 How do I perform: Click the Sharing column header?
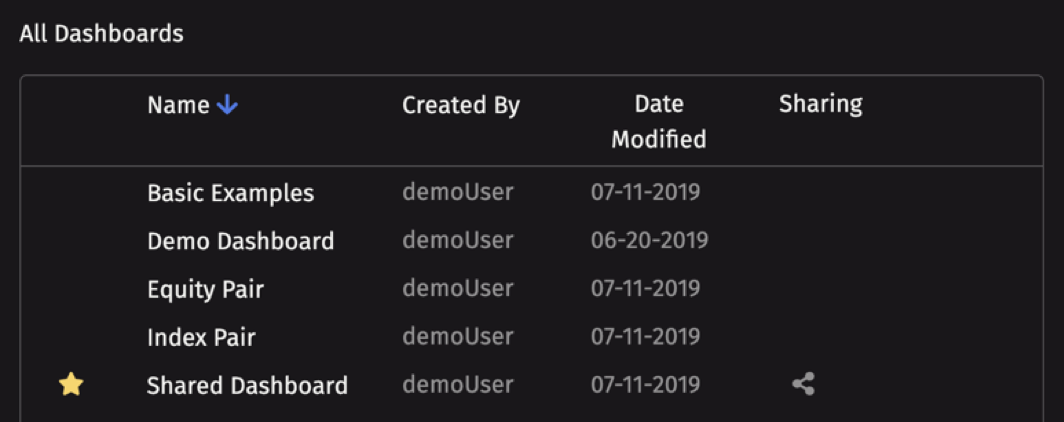point(820,104)
